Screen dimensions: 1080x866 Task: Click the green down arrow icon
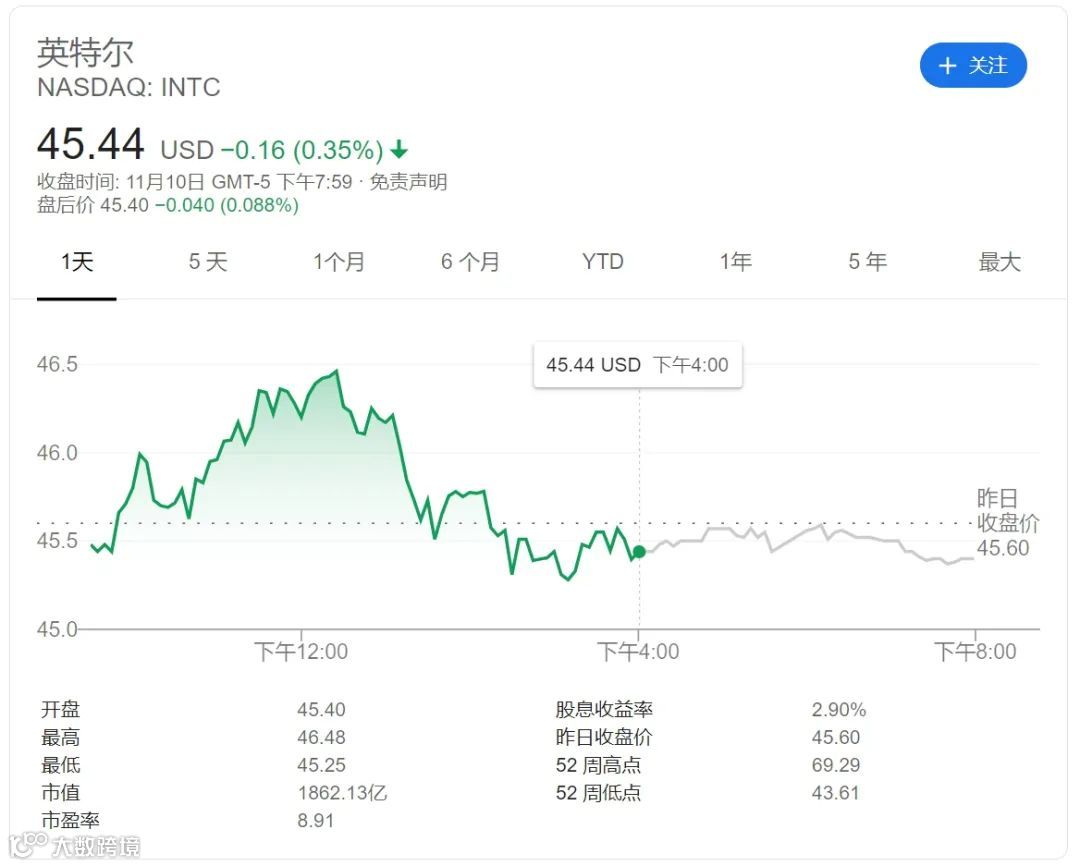point(399,151)
